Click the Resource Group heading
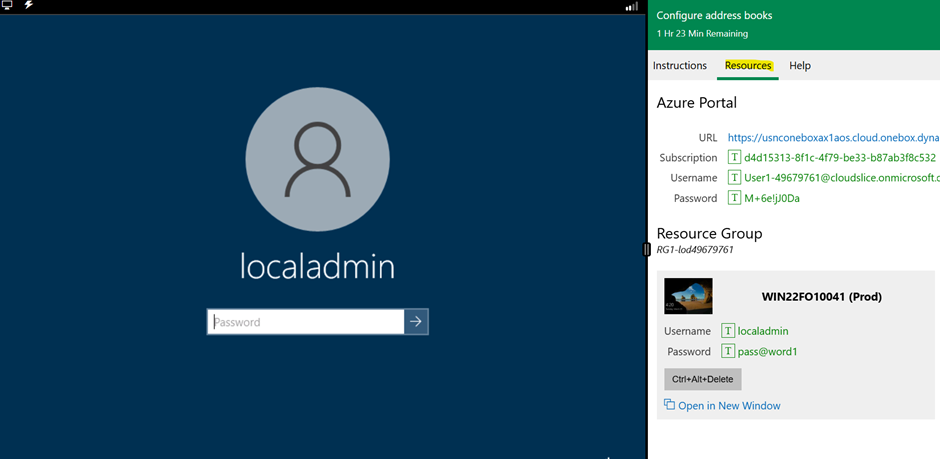This screenshot has height=459, width=940. click(x=709, y=233)
